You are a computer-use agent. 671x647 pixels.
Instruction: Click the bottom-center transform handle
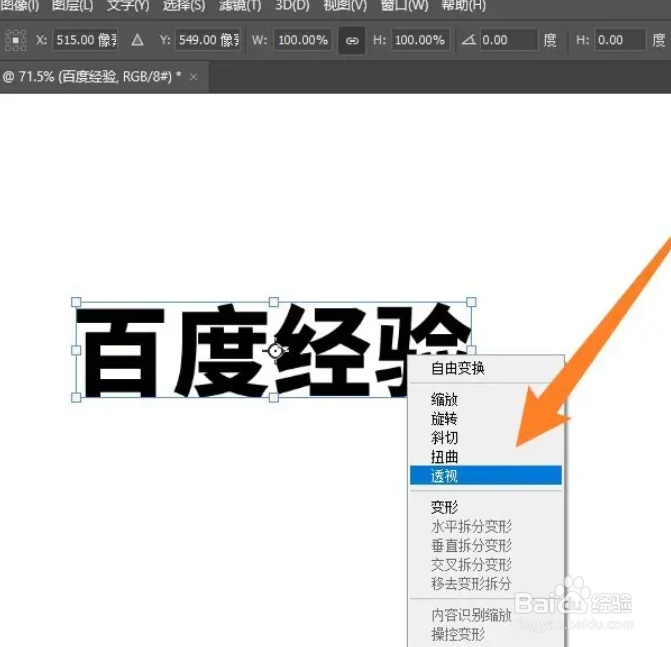(274, 398)
